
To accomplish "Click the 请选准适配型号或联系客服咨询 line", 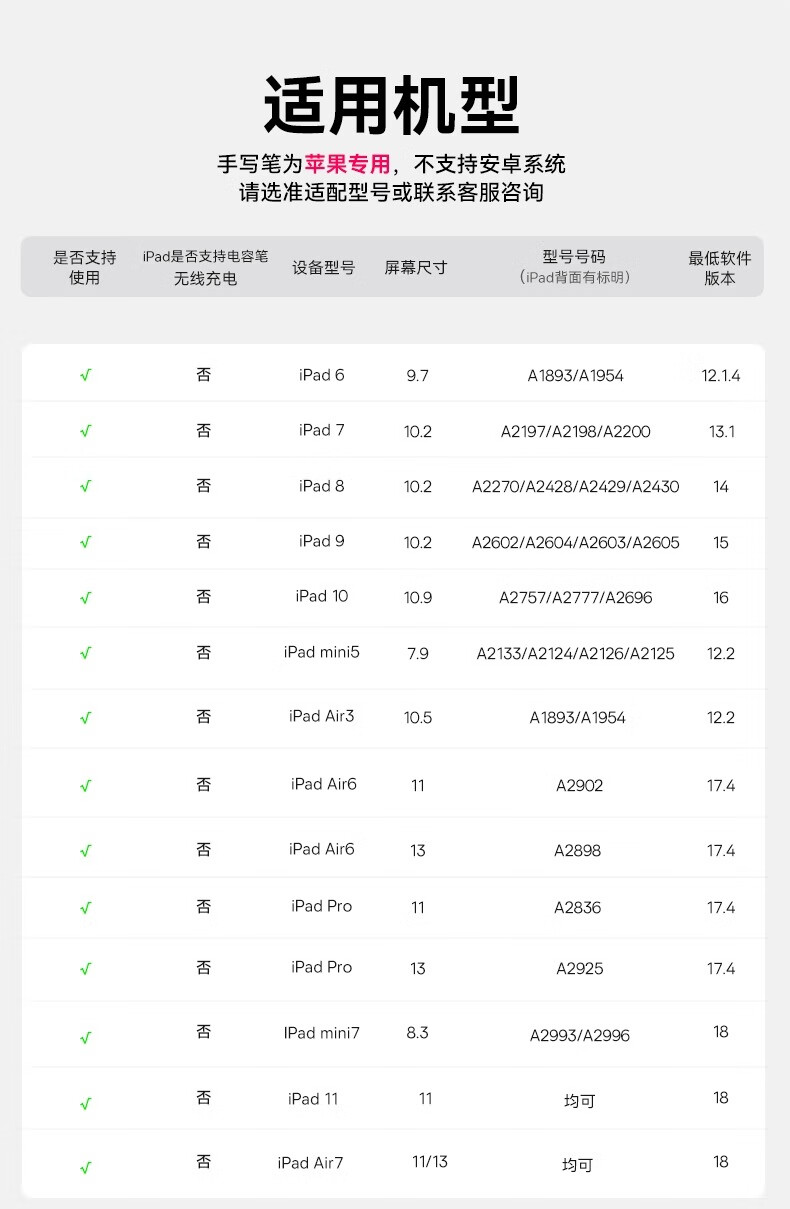I will (392, 192).
